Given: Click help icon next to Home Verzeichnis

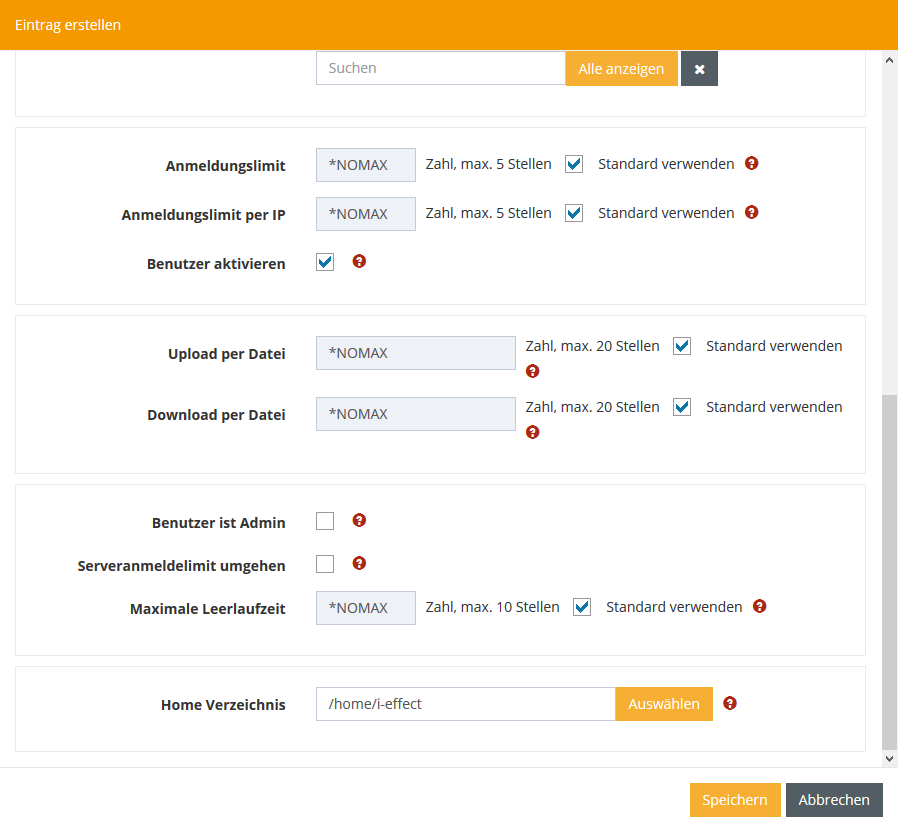Looking at the screenshot, I should tap(730, 703).
